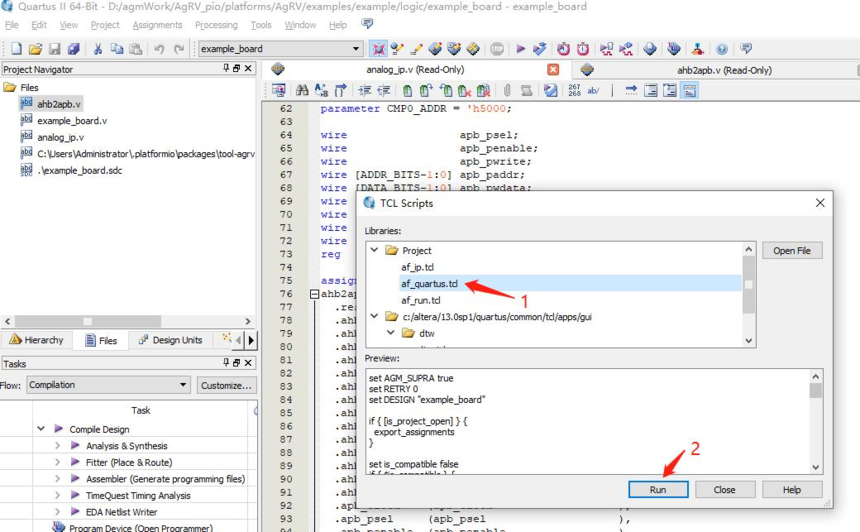Click the Help question mark icon
860x532 pixels.
[722, 49]
